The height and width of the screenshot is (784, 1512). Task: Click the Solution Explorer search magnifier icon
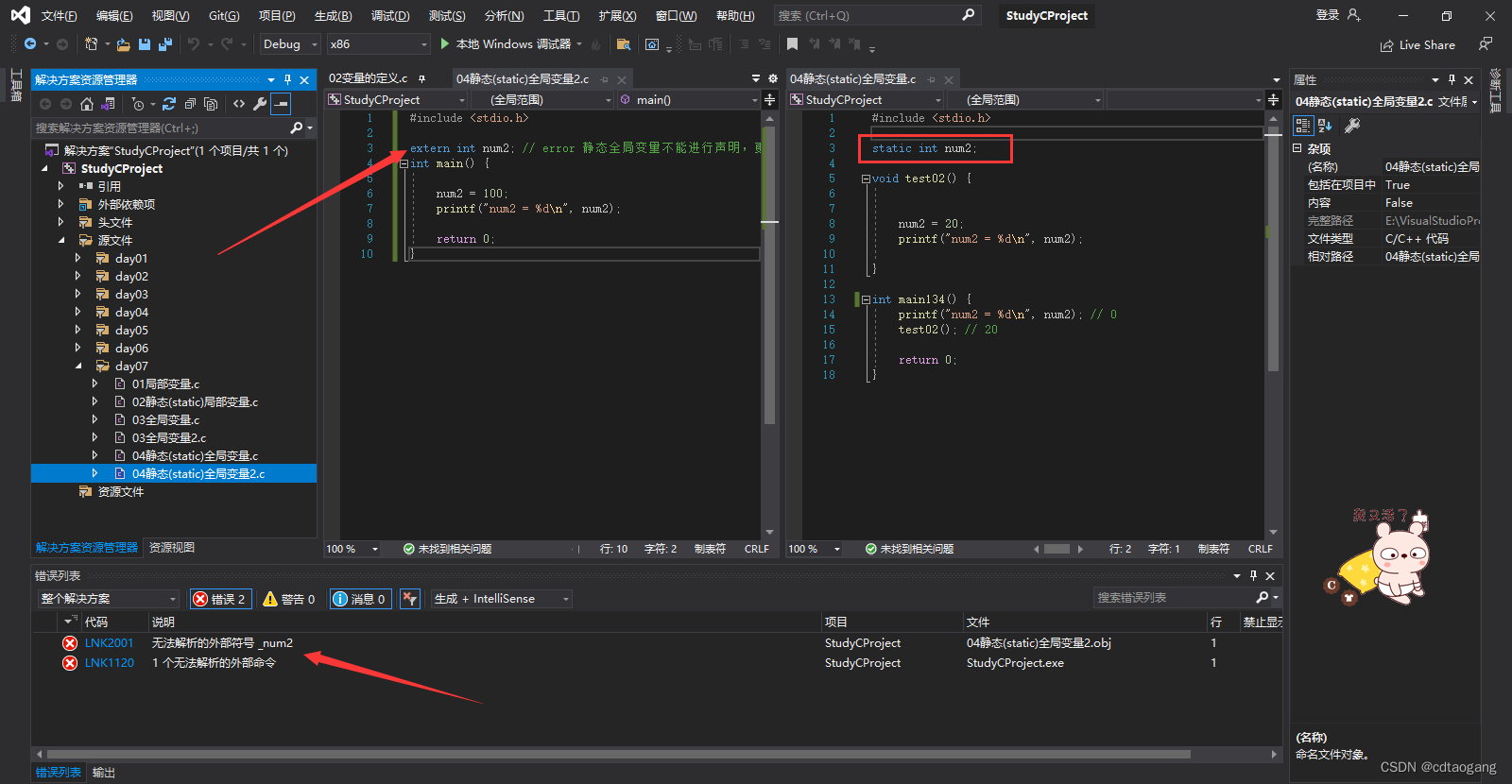coord(297,128)
